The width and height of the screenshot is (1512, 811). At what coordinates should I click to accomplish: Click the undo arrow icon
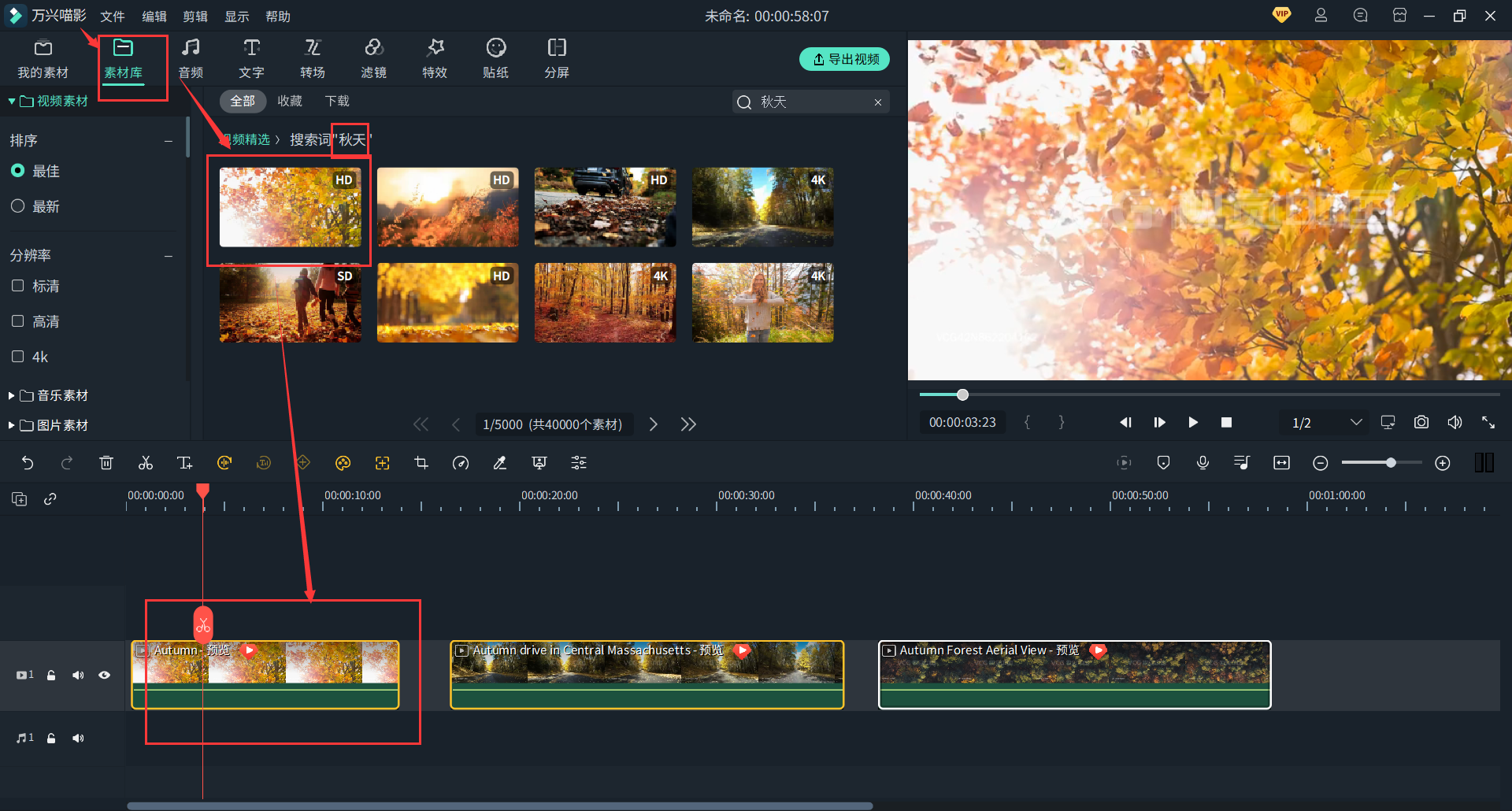pos(28,463)
